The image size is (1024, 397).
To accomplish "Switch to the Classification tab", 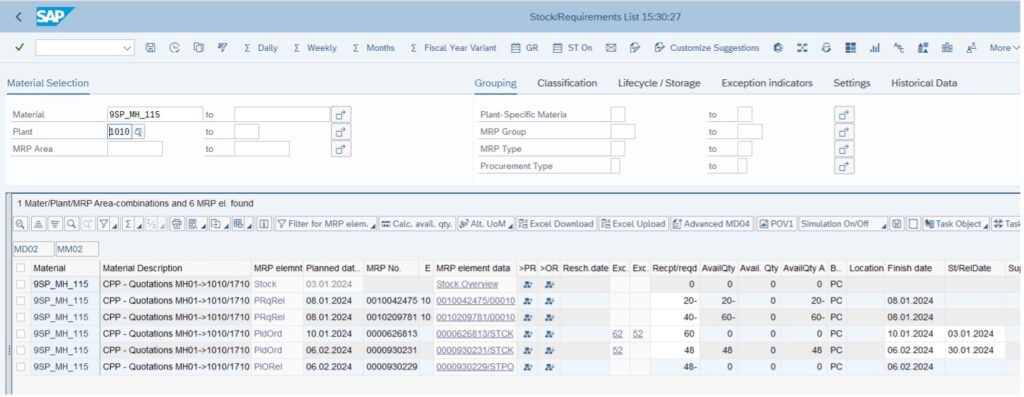I will pos(567,83).
